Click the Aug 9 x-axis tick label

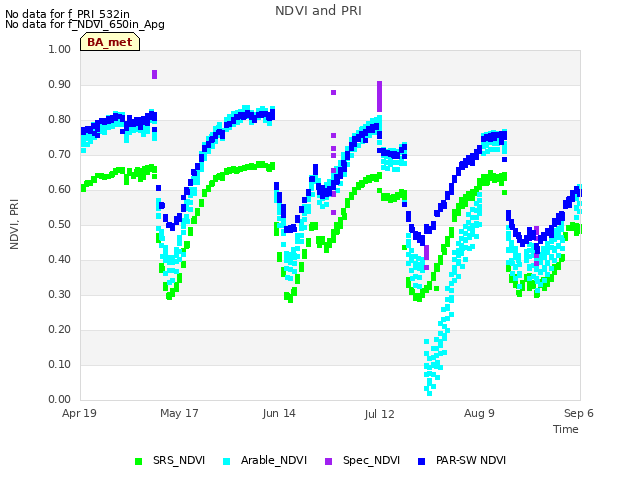(x=479, y=413)
